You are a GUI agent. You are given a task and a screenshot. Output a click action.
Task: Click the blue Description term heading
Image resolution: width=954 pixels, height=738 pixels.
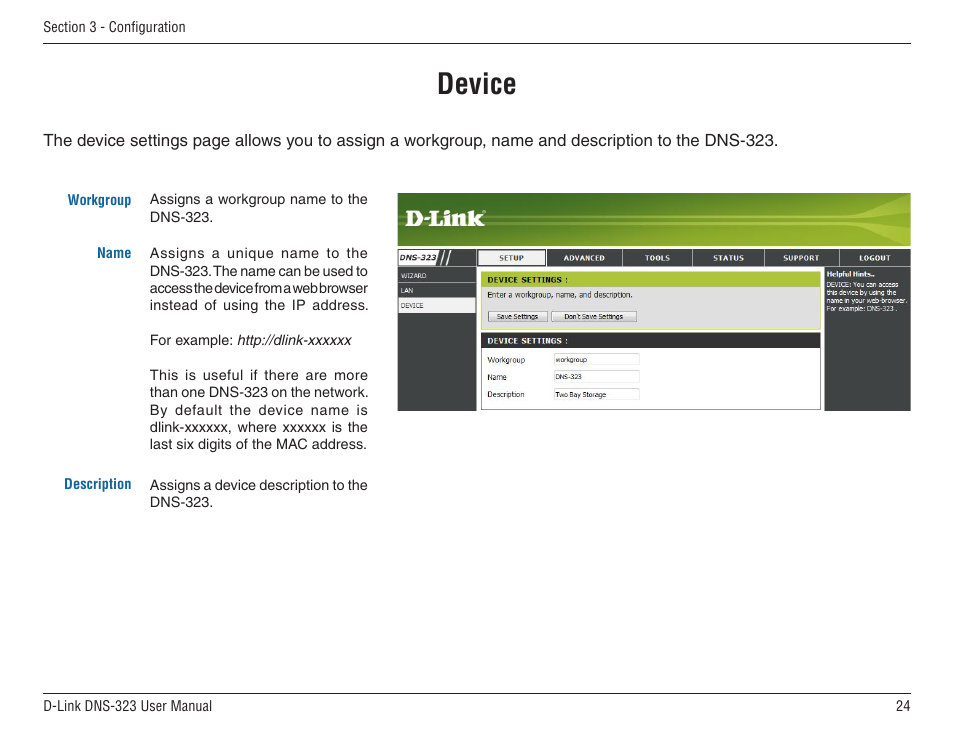[97, 484]
